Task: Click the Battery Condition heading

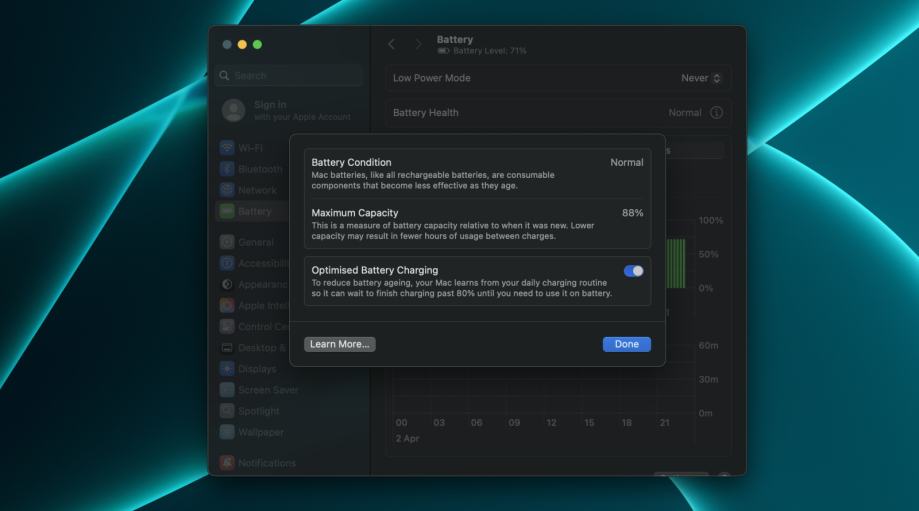Action: click(x=351, y=162)
